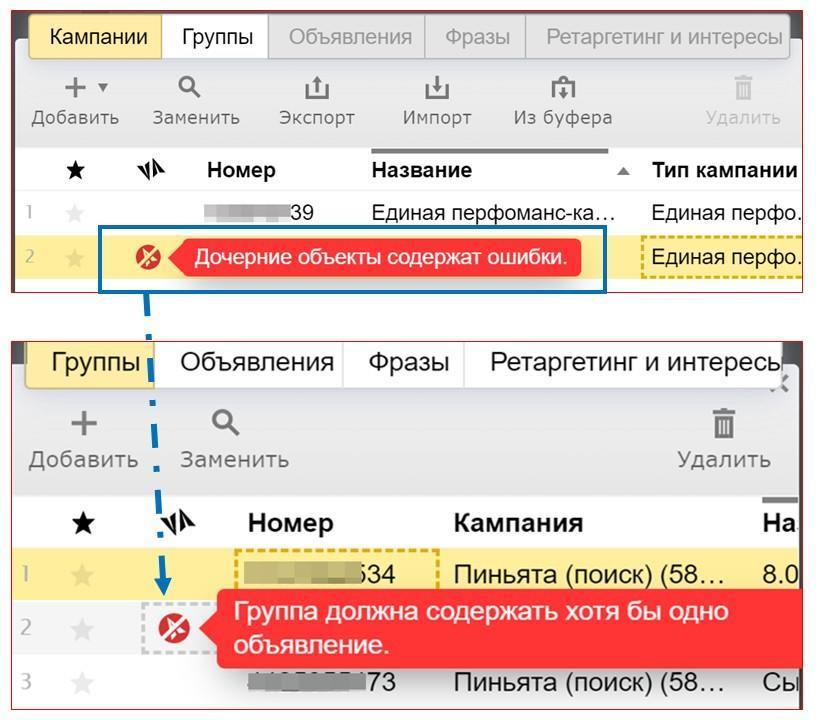Image resolution: width=824 pixels, height=720 pixels.
Task: Sort by 'Название' column header
Action: tap(422, 170)
